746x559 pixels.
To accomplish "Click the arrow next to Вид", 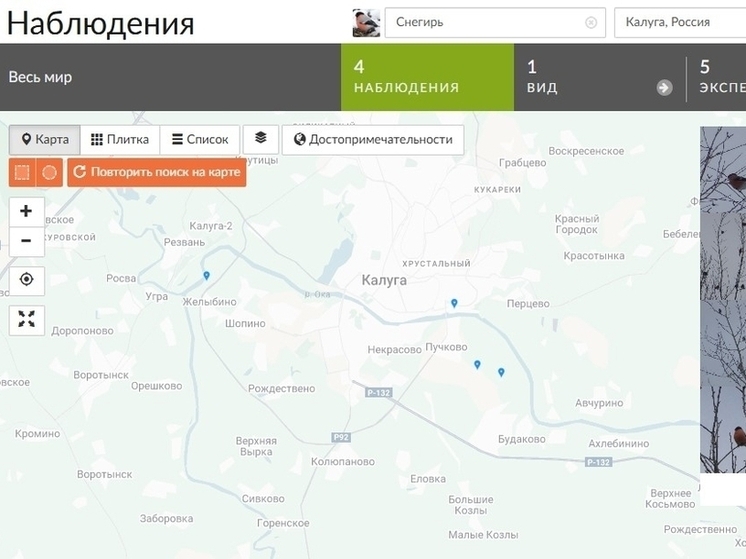I will tap(665, 88).
